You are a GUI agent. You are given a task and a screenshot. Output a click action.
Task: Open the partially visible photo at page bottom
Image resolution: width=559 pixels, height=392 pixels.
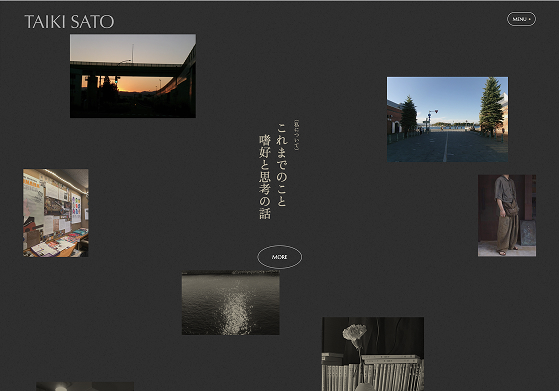click(x=85, y=386)
